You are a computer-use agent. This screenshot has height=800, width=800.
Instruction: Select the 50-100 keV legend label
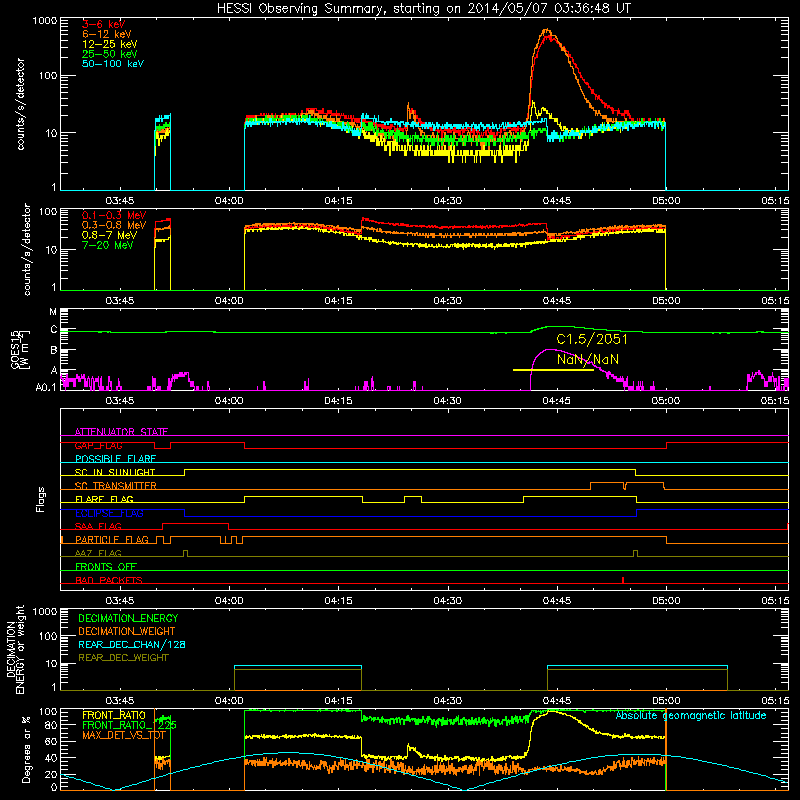[x=113, y=64]
